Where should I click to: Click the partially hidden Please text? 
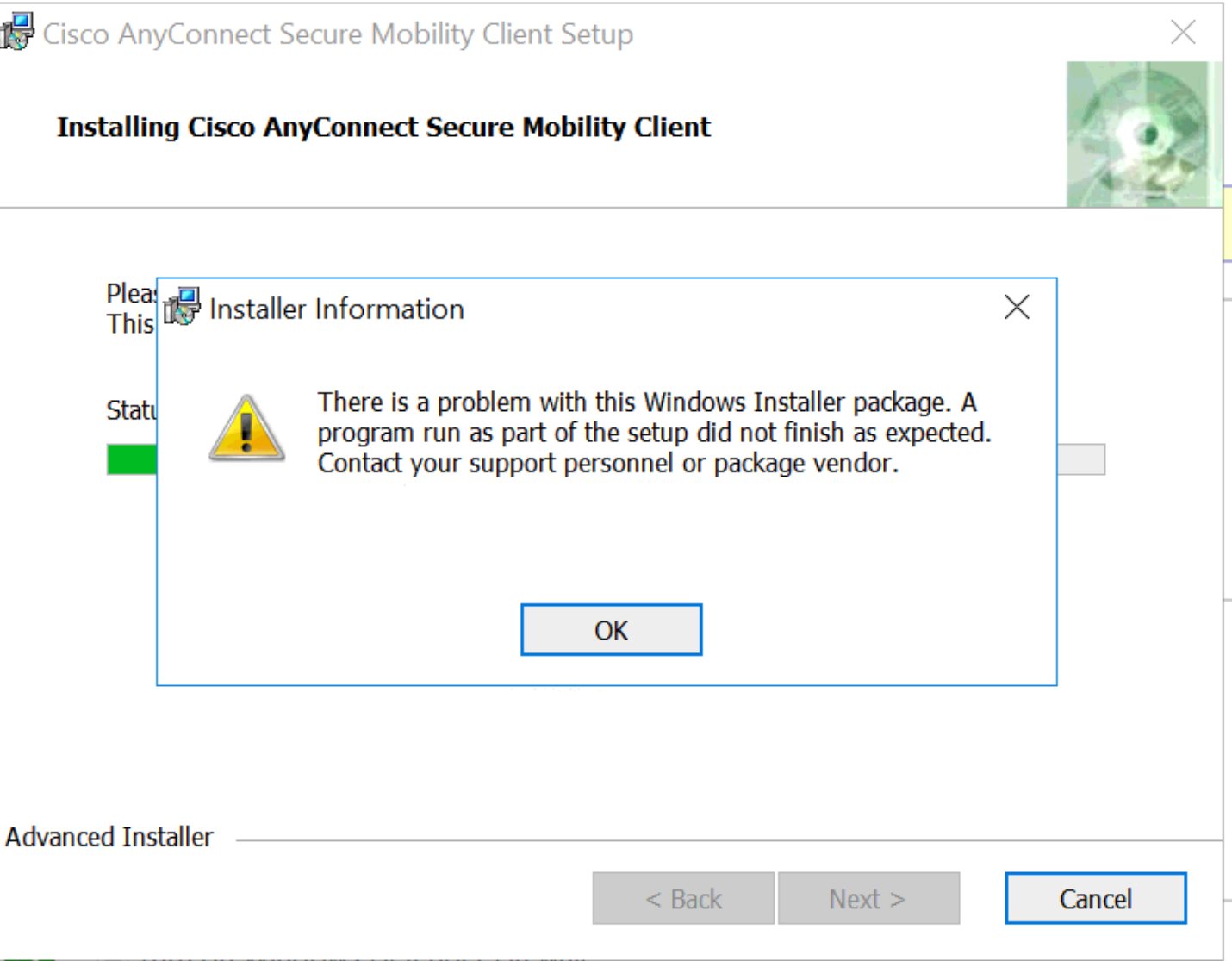click(131, 293)
